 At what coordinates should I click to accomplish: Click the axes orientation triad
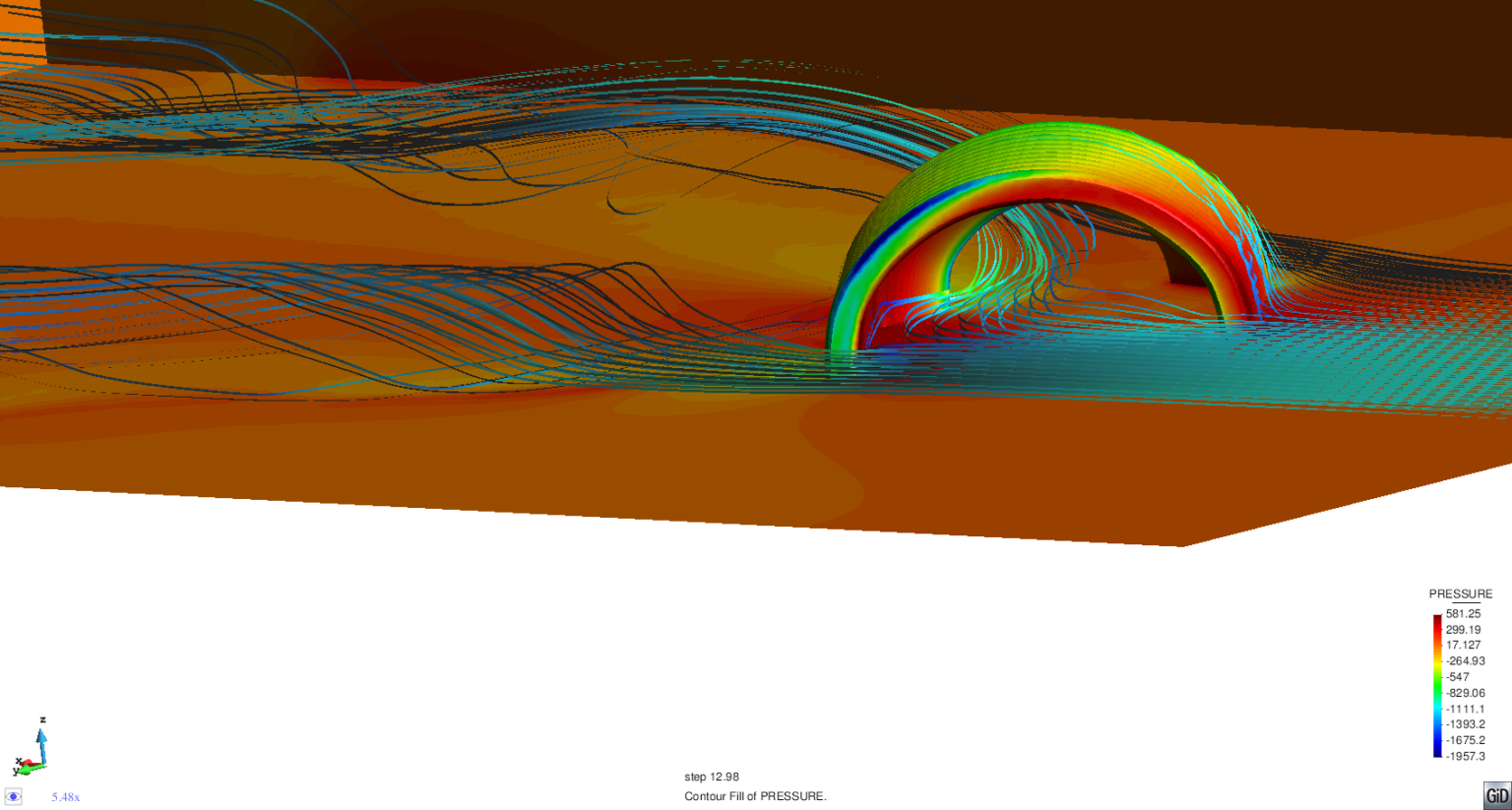click(x=37, y=753)
